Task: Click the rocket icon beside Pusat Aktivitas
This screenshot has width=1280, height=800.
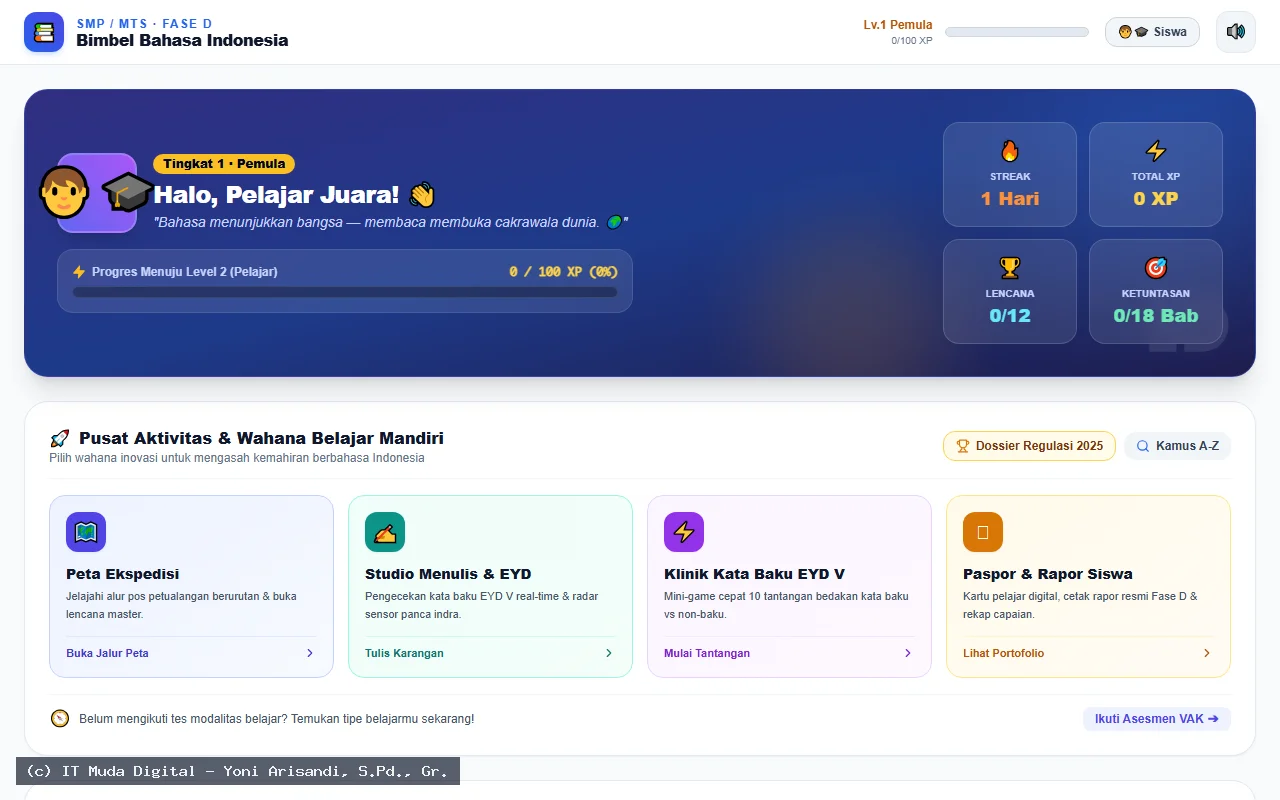Action: 60,438
